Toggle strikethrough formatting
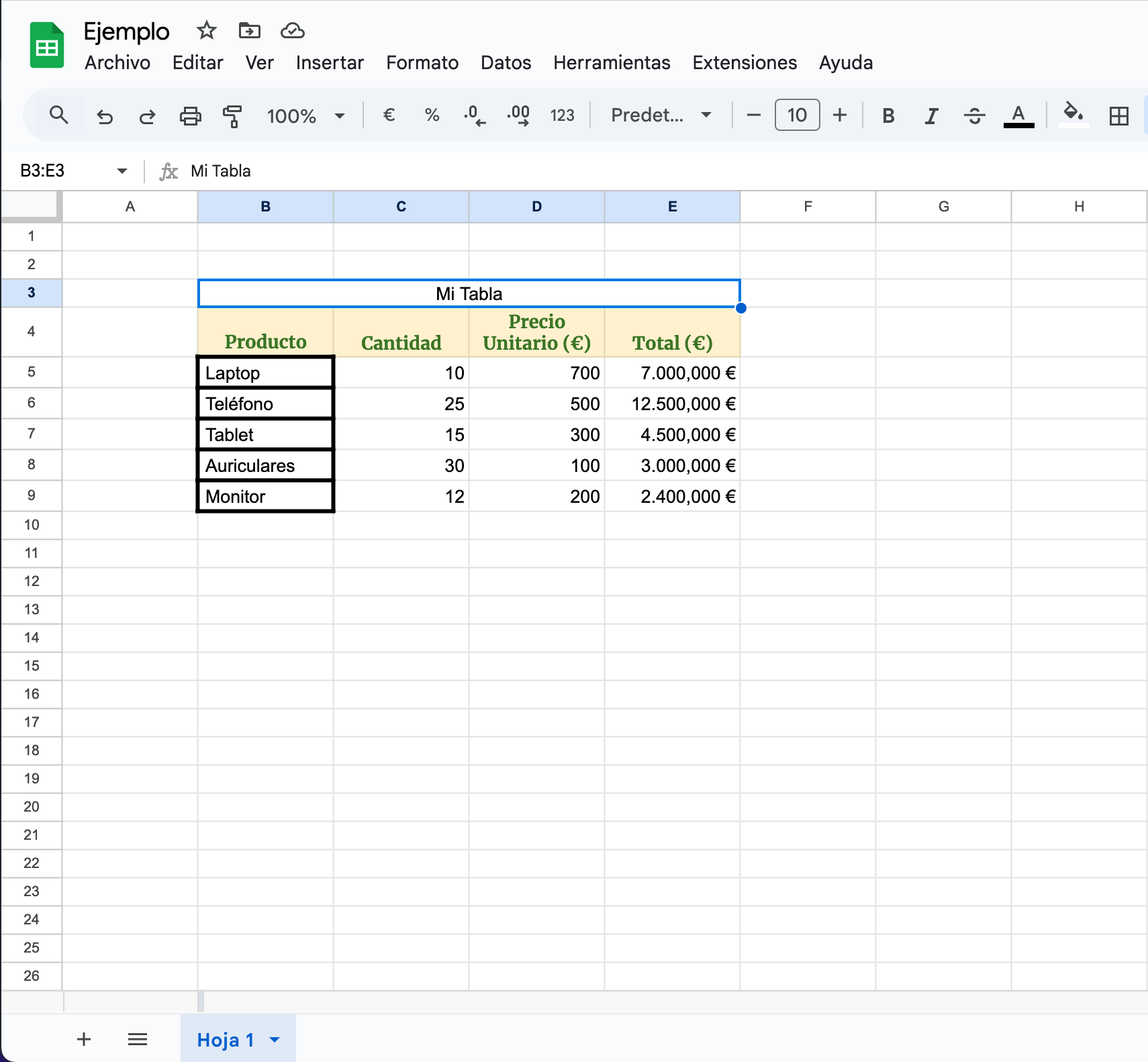This screenshot has height=1062, width=1148. point(974,116)
